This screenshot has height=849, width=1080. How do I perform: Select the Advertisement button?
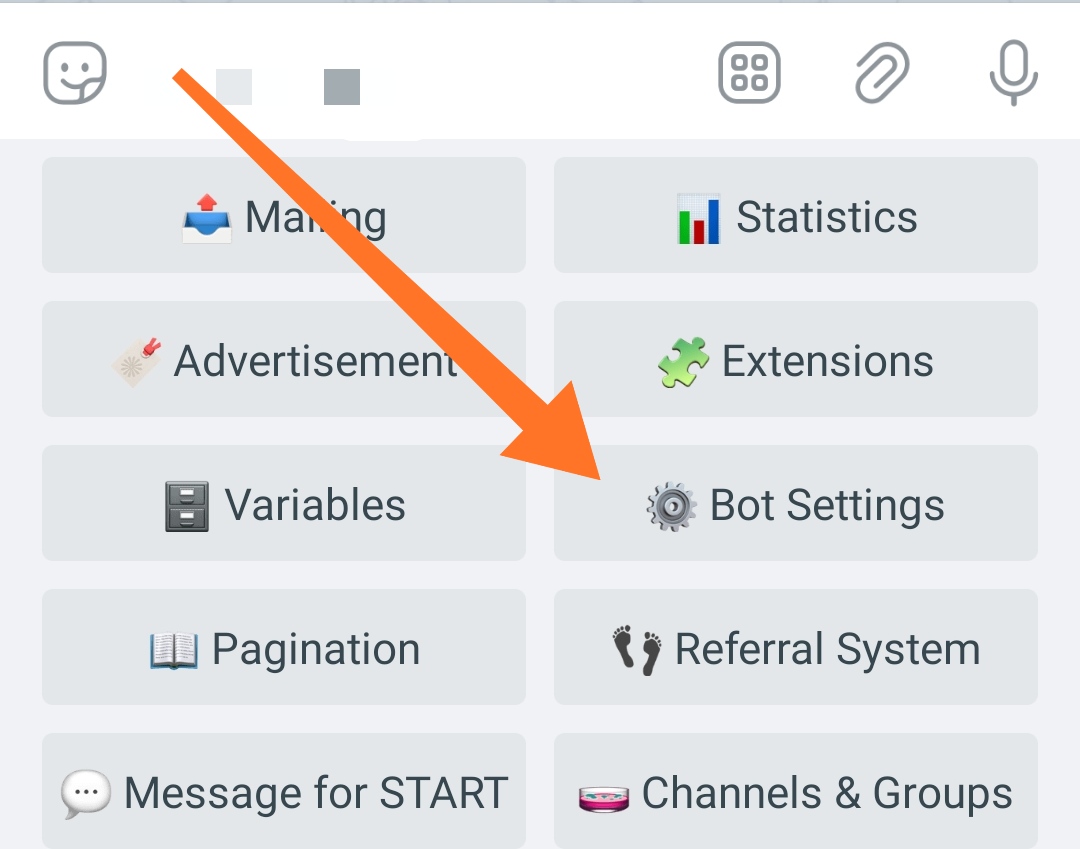[x=284, y=359]
